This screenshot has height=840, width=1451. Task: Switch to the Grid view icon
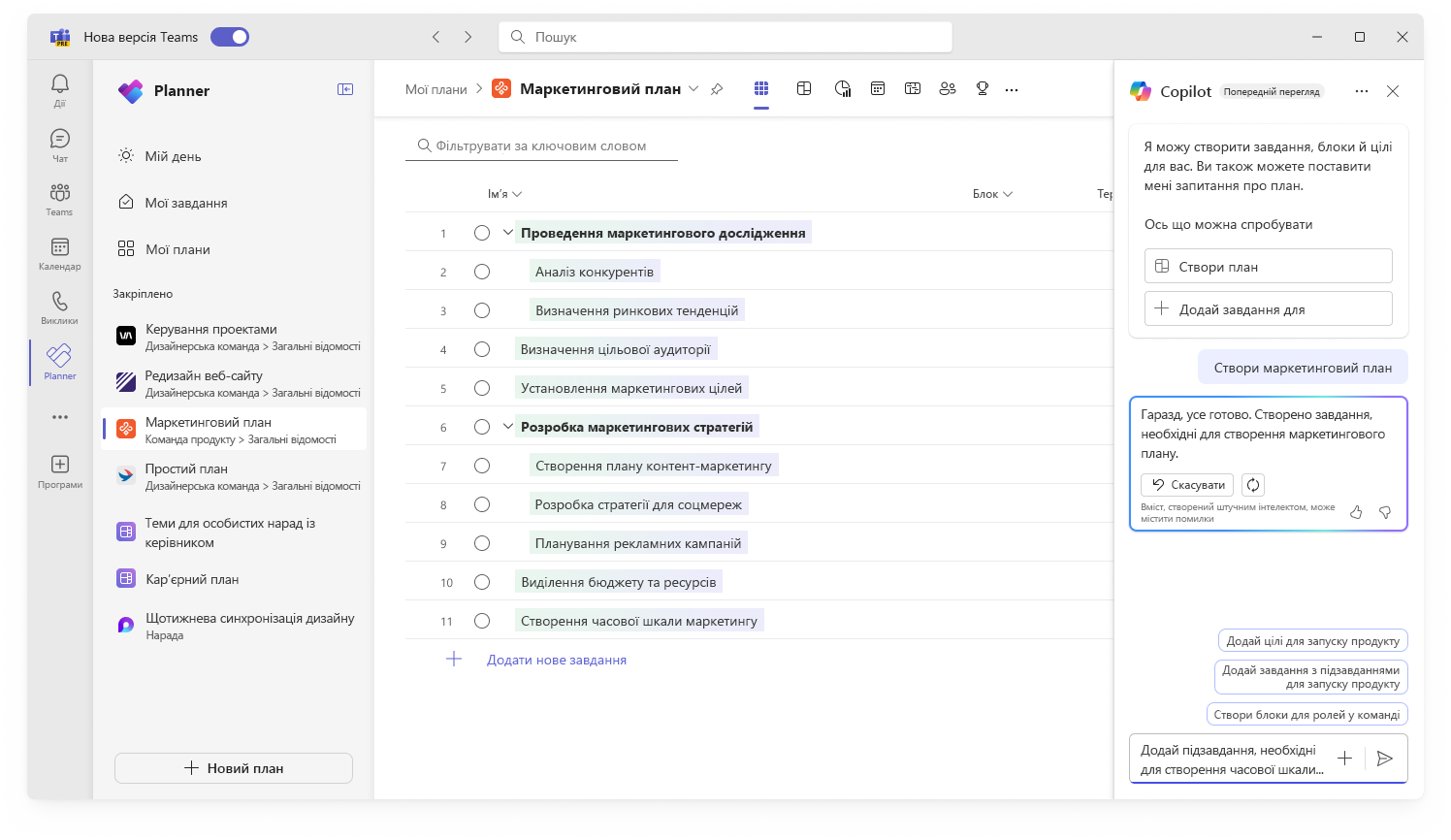click(761, 88)
